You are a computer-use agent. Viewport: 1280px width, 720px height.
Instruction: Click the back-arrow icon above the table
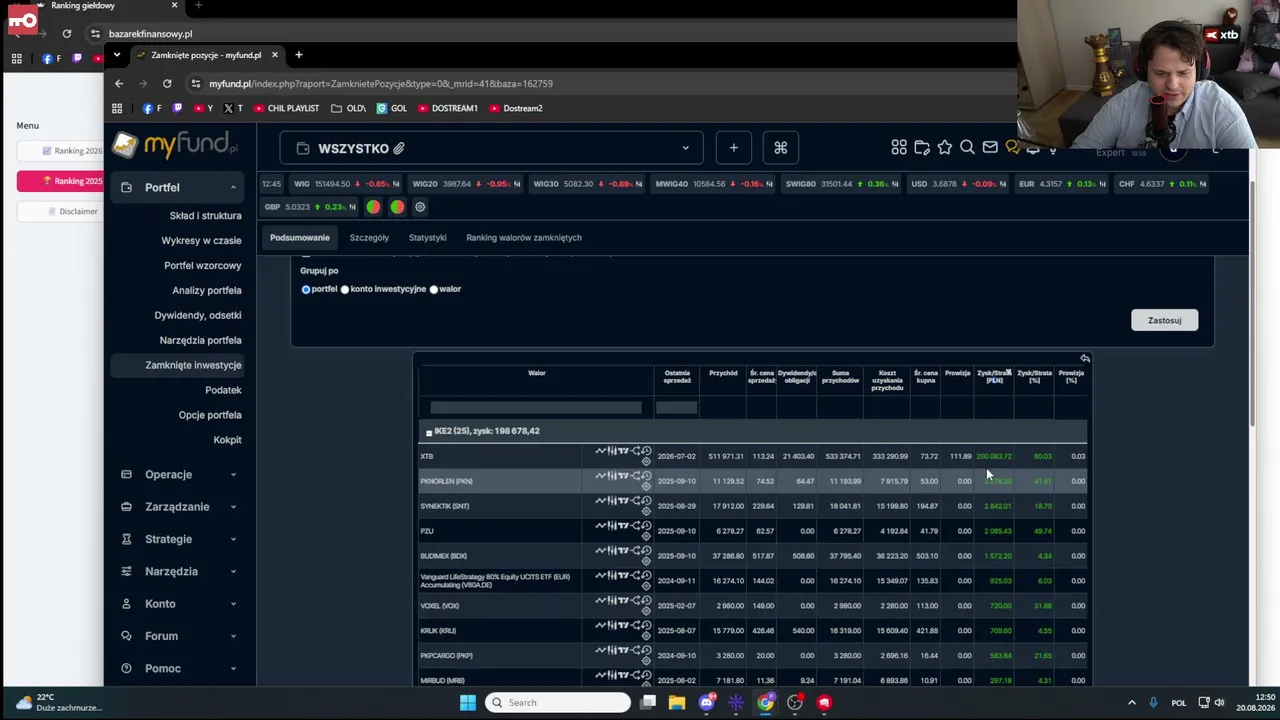click(1085, 358)
